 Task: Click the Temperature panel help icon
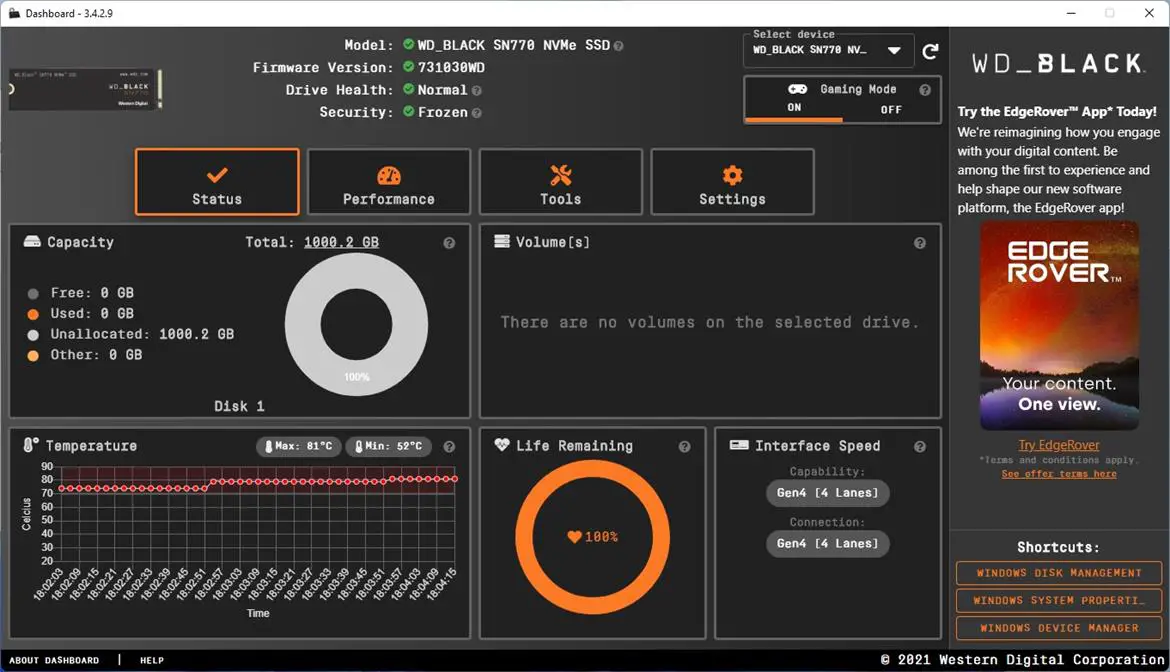click(x=449, y=447)
